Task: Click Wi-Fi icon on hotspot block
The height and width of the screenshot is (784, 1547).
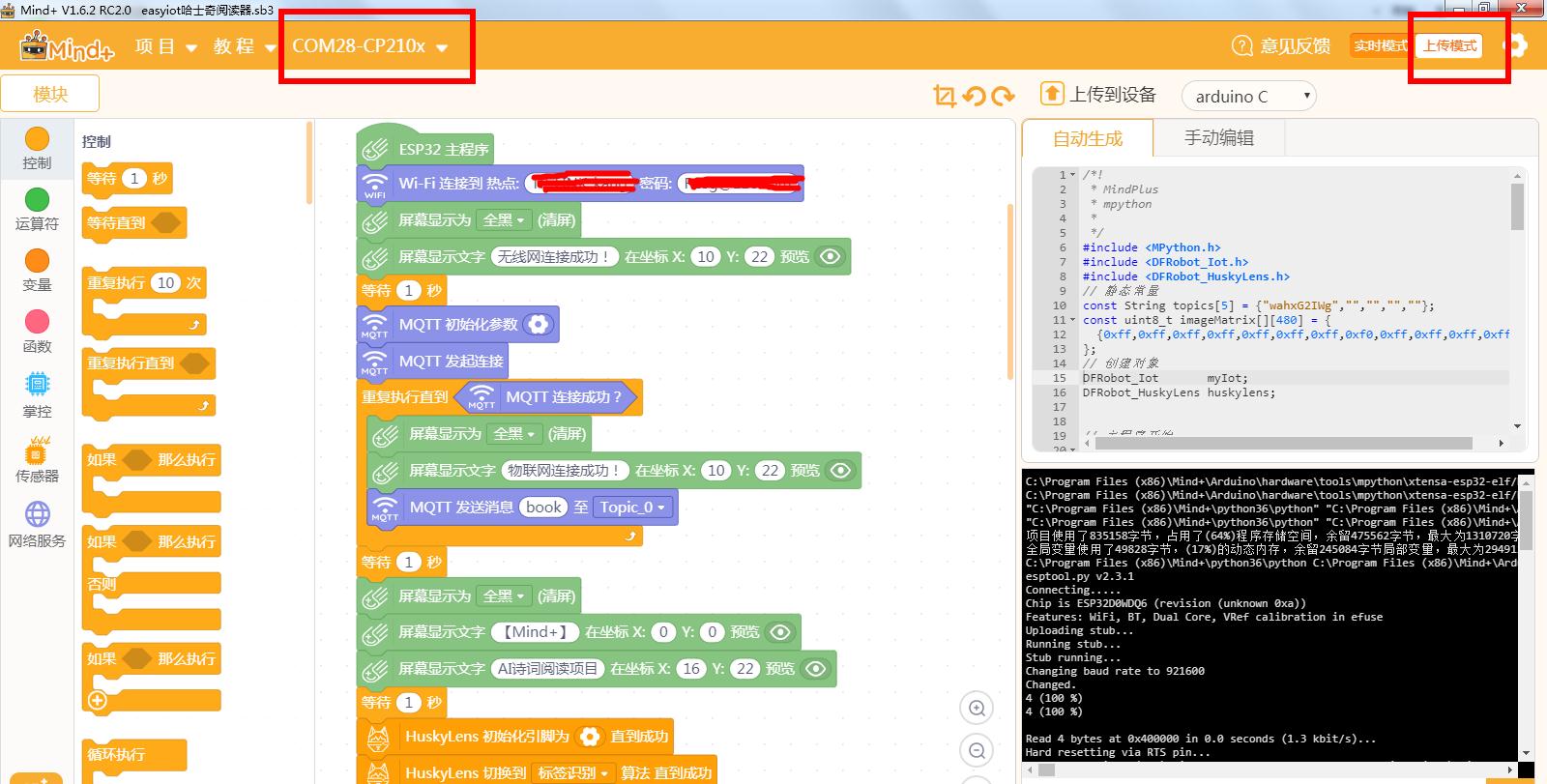Action: pos(374,184)
